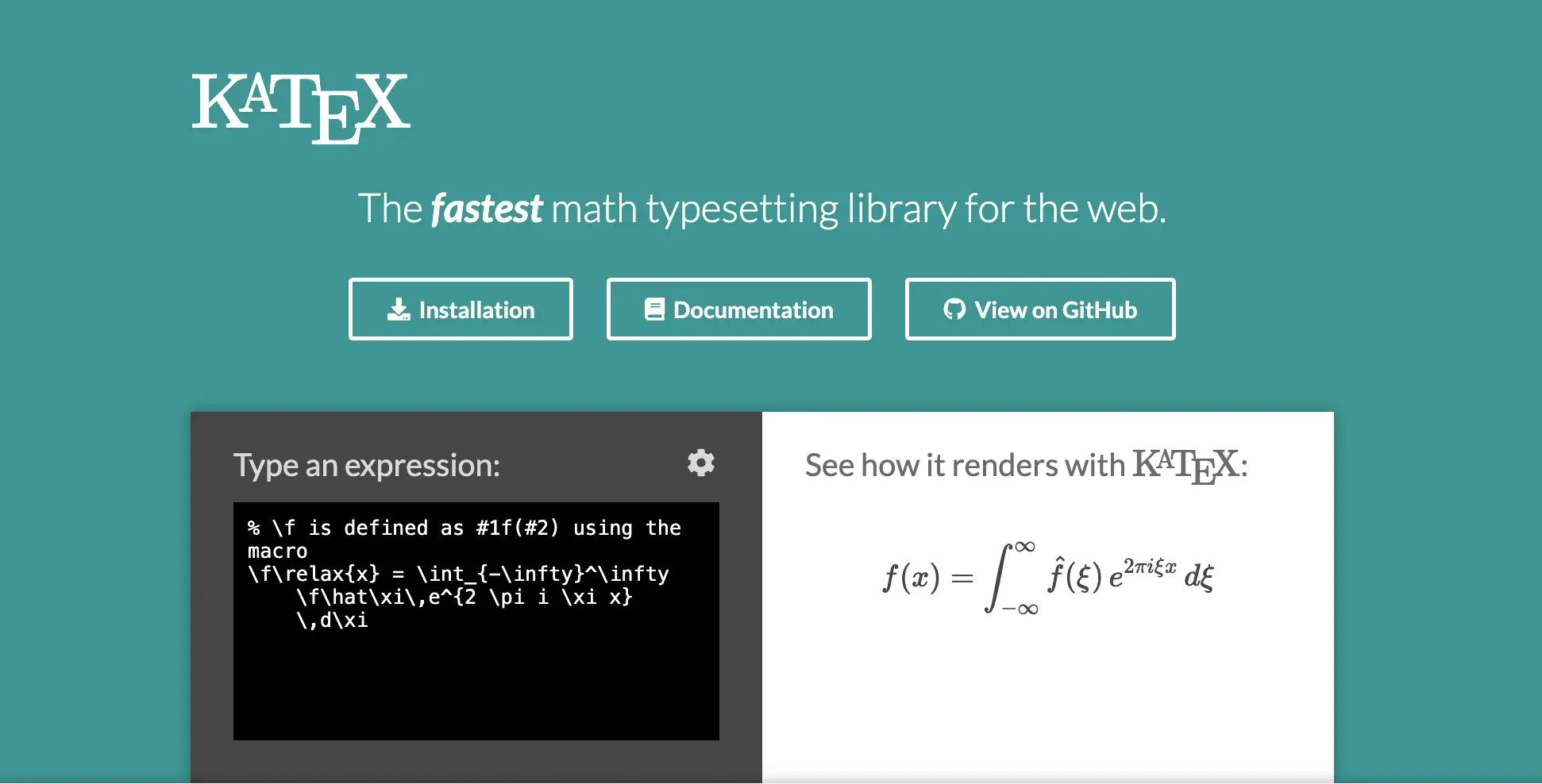Open demo options with the gear icon
The width and height of the screenshot is (1542, 784).
pyautogui.click(x=701, y=463)
